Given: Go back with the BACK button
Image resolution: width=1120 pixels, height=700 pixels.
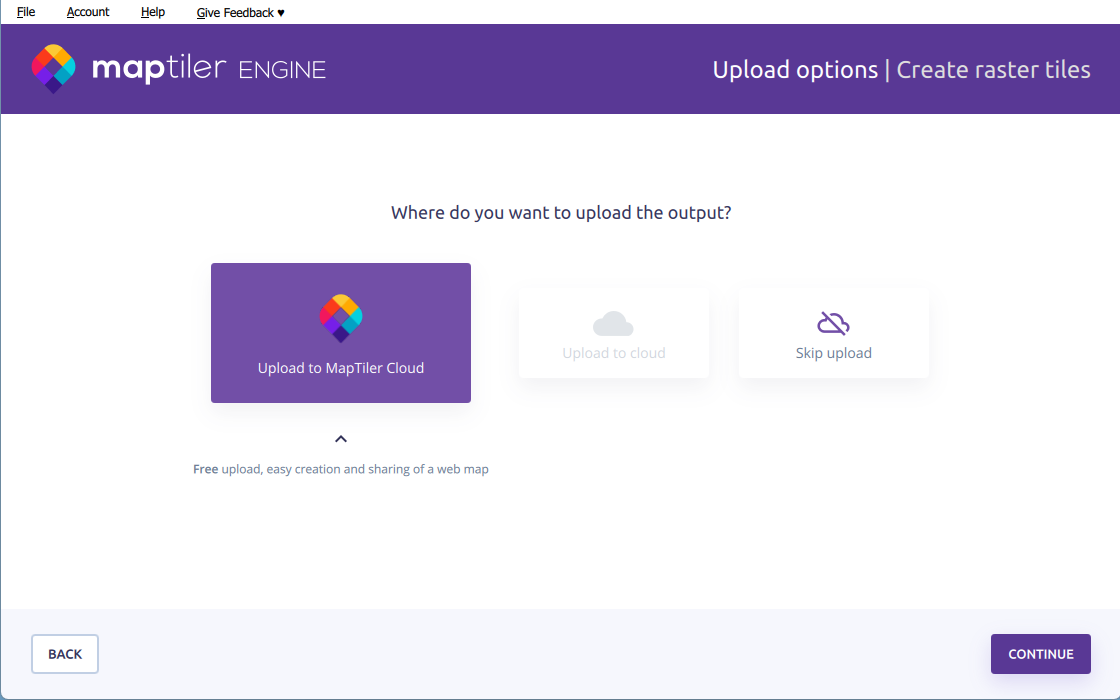Looking at the screenshot, I should (65, 654).
